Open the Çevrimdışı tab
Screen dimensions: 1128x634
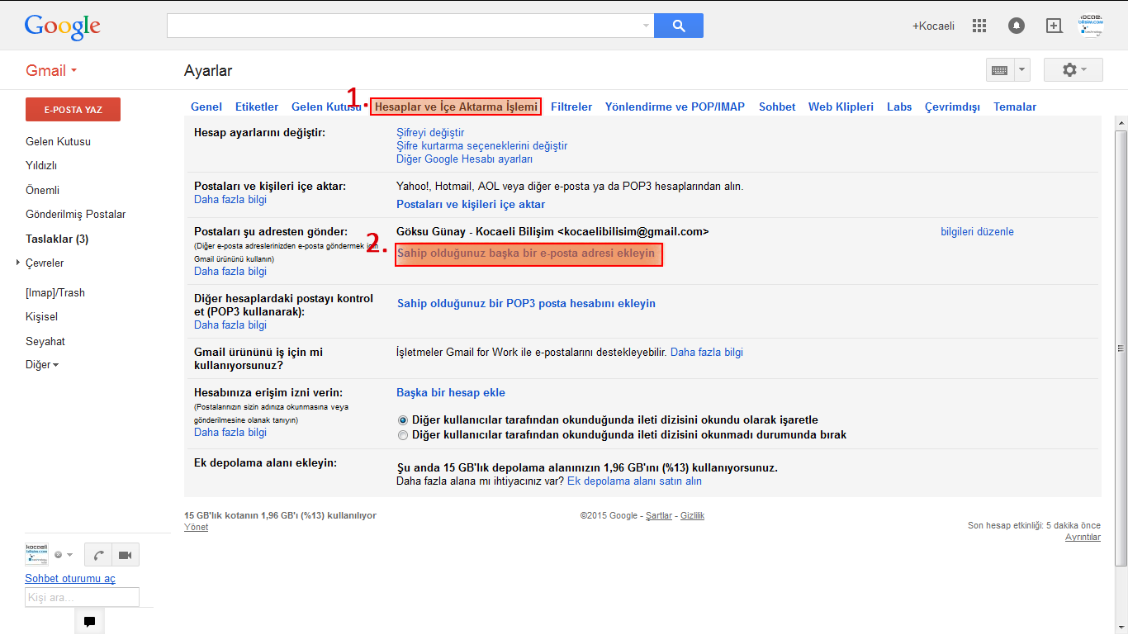[x=952, y=107]
